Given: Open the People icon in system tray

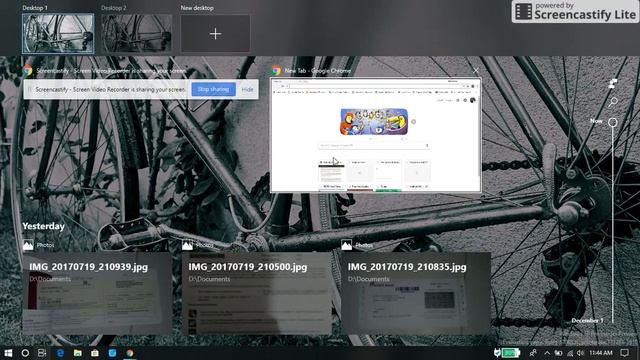Looking at the screenshot, I should coord(533,353).
